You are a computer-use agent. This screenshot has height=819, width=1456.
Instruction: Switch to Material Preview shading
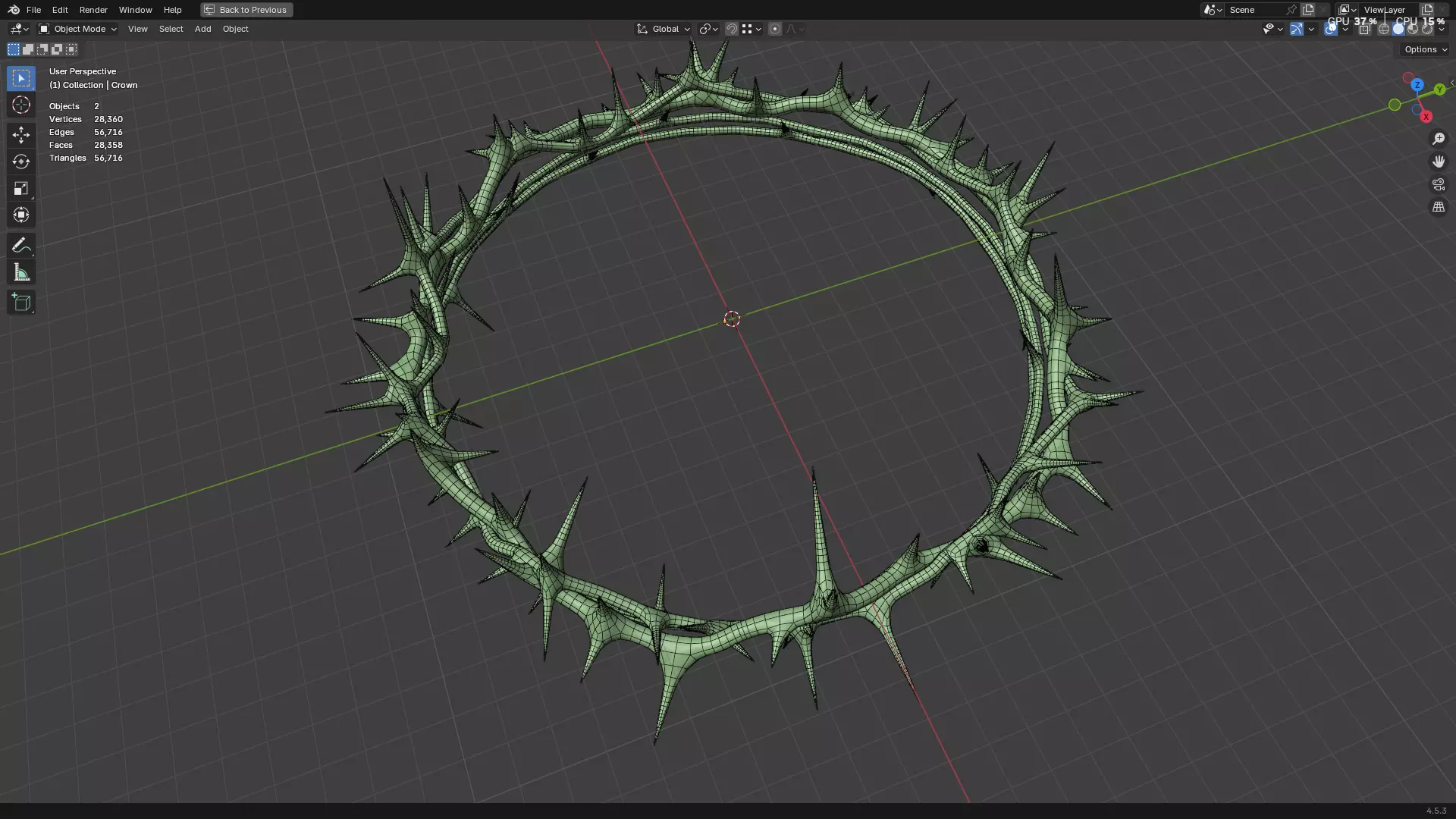(1413, 29)
